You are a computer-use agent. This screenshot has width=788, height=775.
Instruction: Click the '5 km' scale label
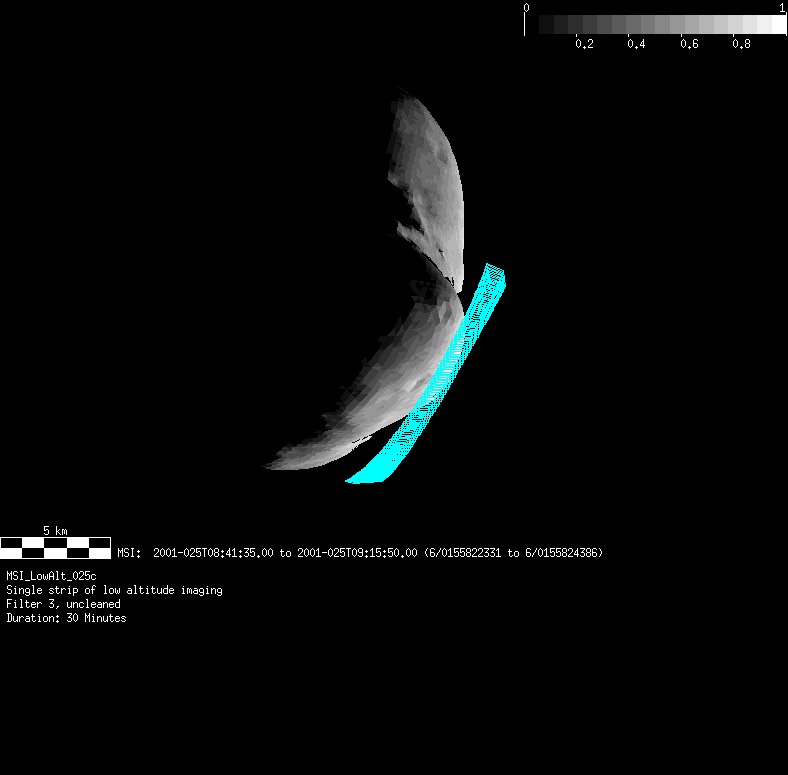point(55,530)
